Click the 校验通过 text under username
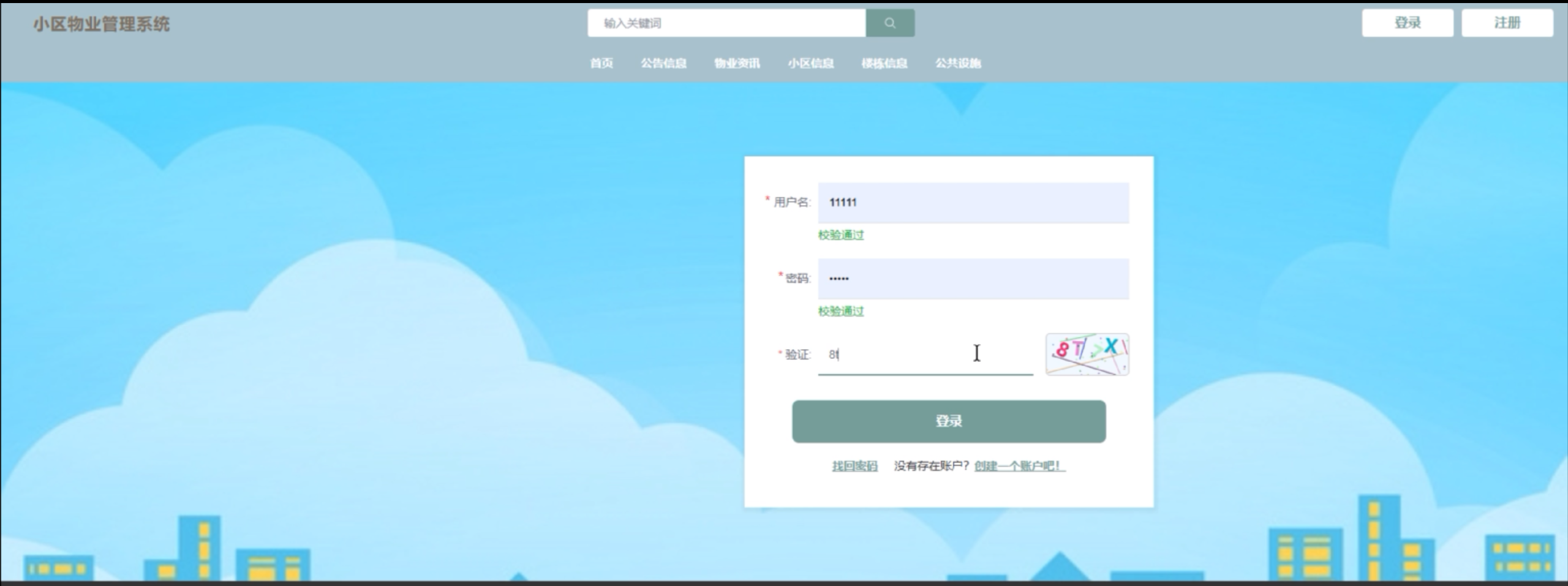The width and height of the screenshot is (1568, 586). pyautogui.click(x=842, y=235)
